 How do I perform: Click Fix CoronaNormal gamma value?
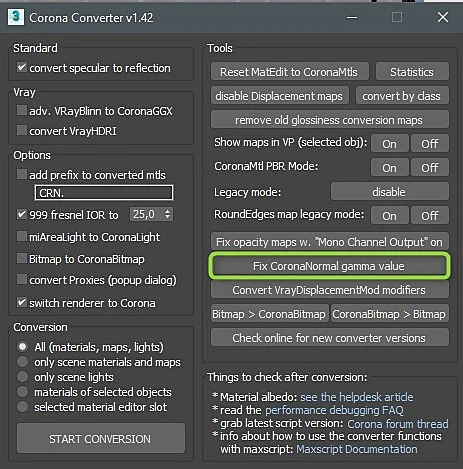click(x=330, y=266)
